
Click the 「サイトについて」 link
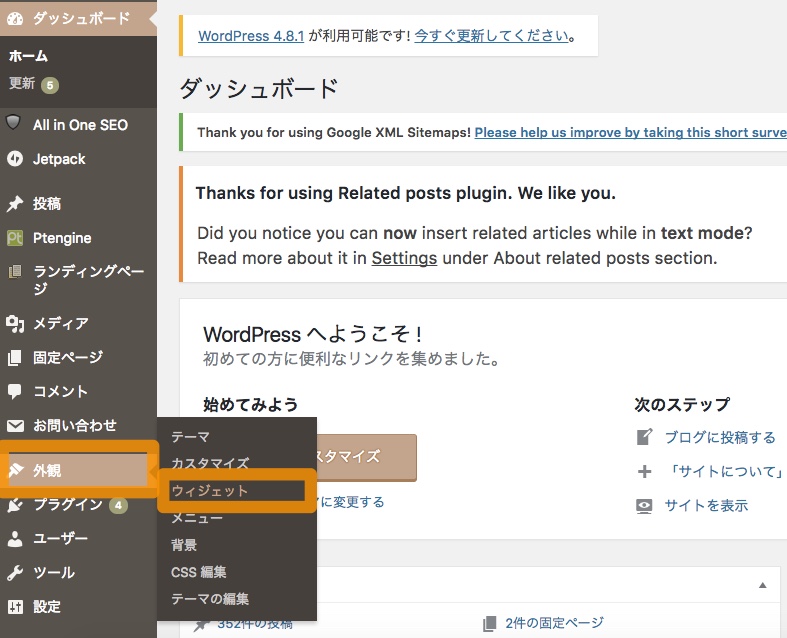pyautogui.click(x=725, y=471)
